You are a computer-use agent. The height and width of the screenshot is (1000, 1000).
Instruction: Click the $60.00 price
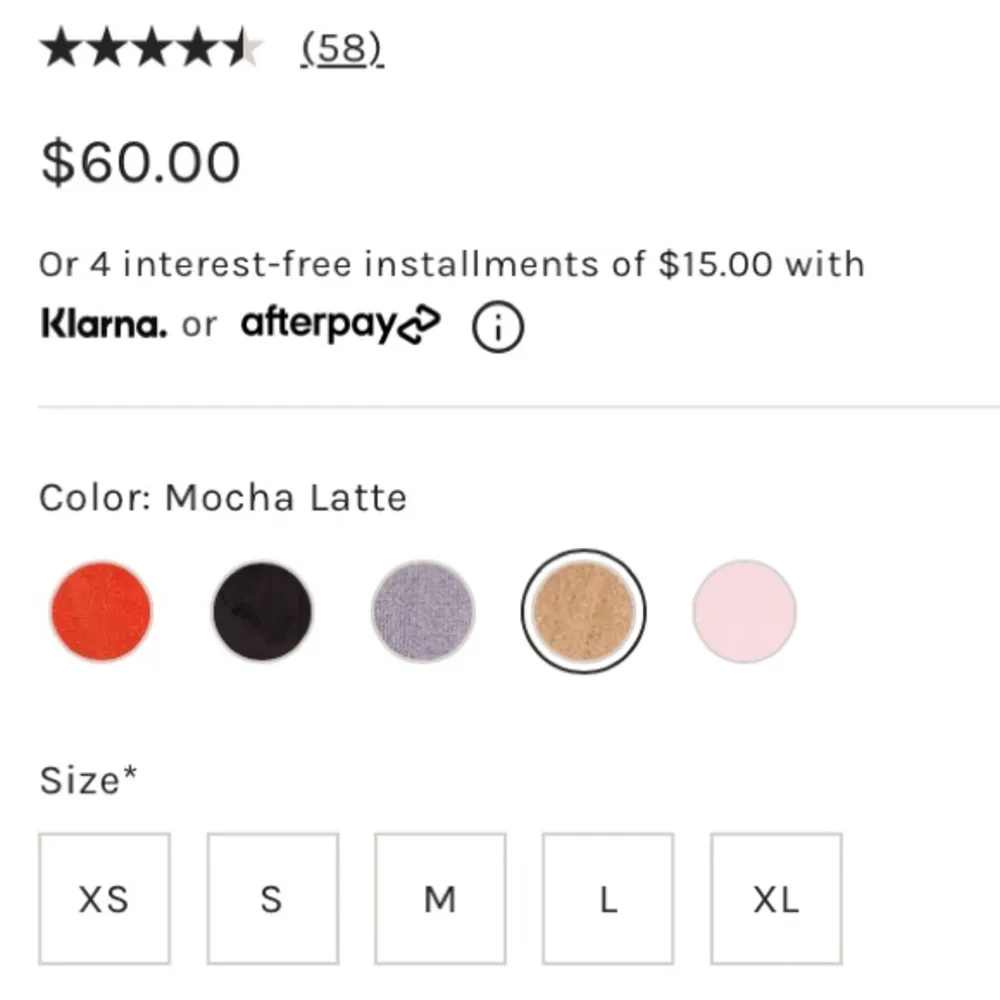pos(140,162)
